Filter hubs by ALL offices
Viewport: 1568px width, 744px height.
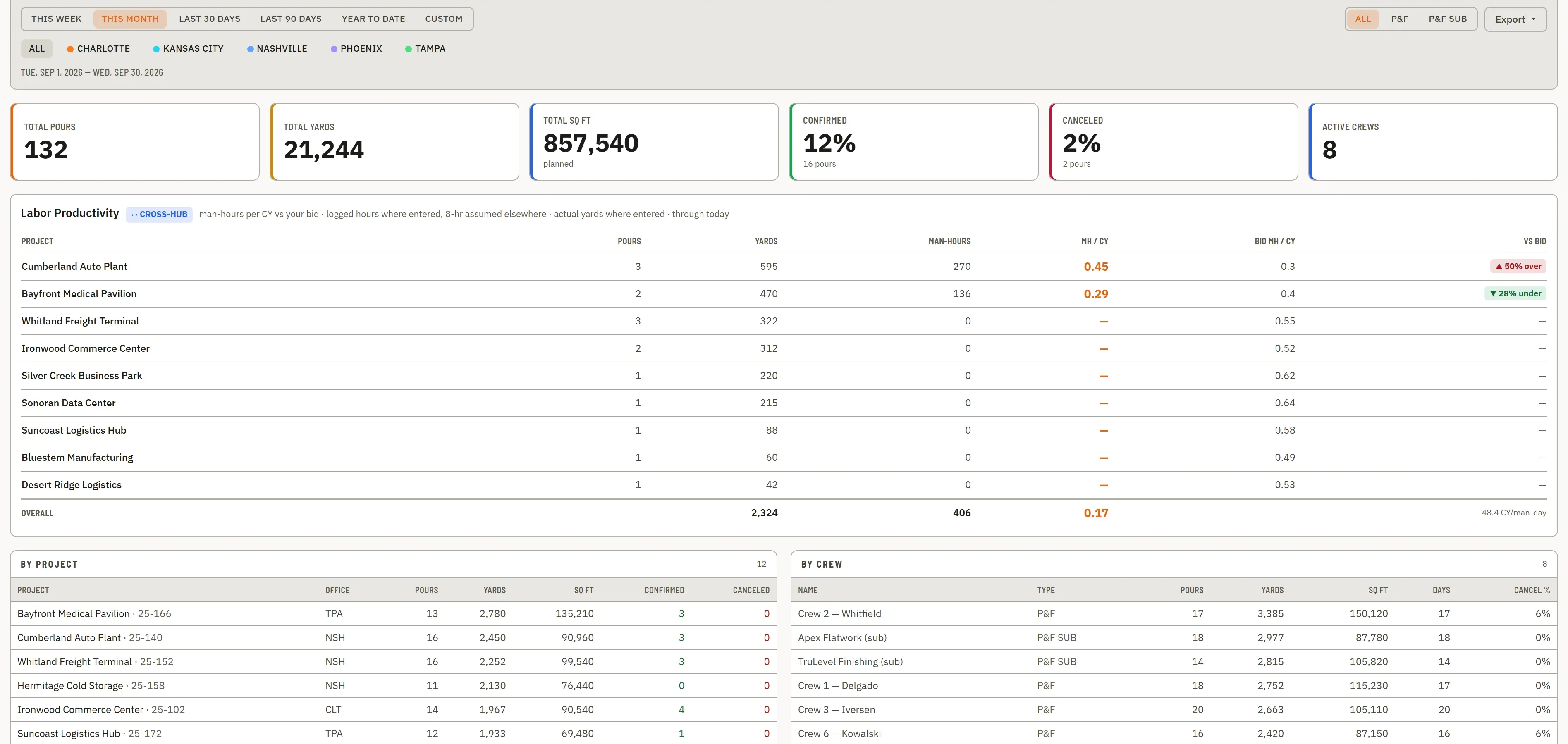click(x=36, y=49)
